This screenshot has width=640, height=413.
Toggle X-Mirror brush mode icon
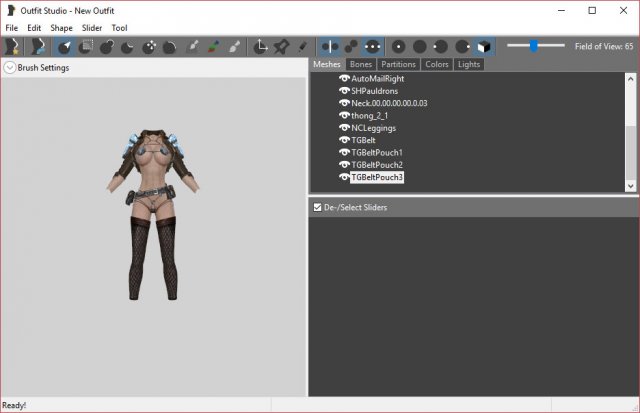tap(331, 46)
